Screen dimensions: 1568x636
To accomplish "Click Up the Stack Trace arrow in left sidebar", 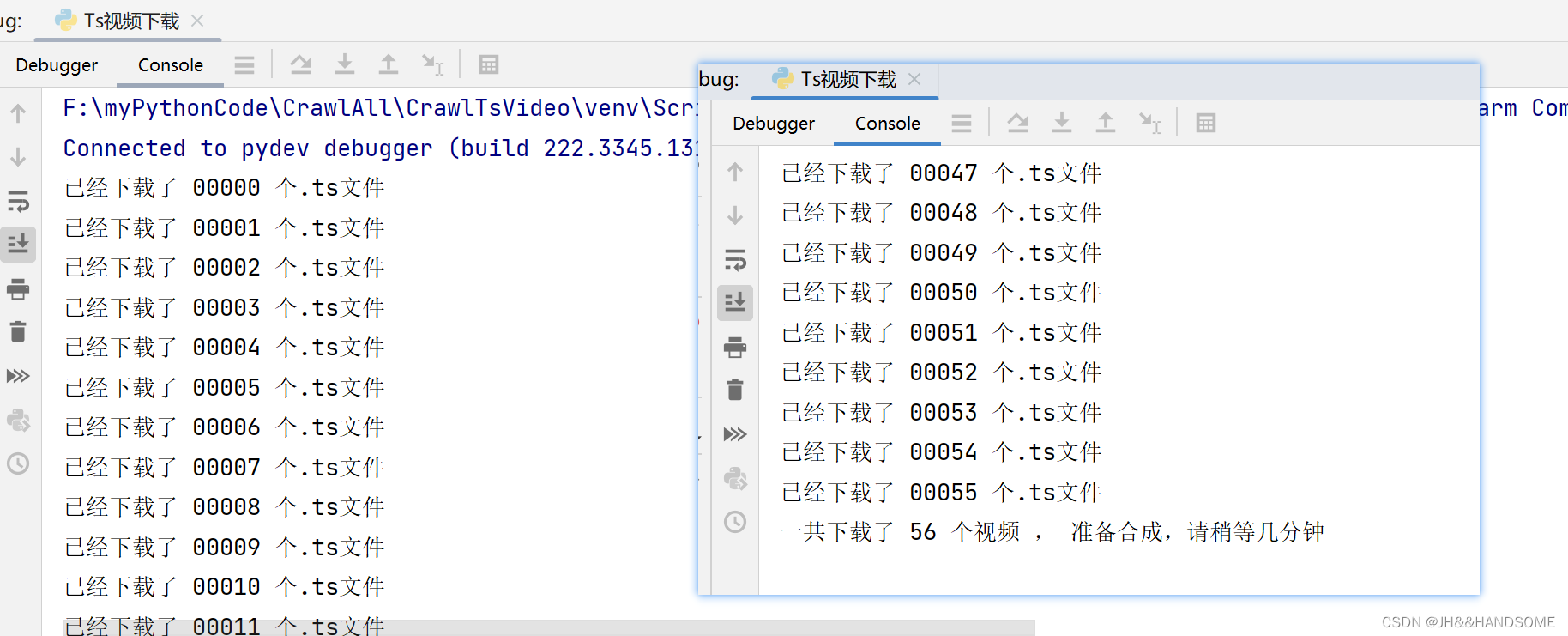I will click(x=18, y=113).
